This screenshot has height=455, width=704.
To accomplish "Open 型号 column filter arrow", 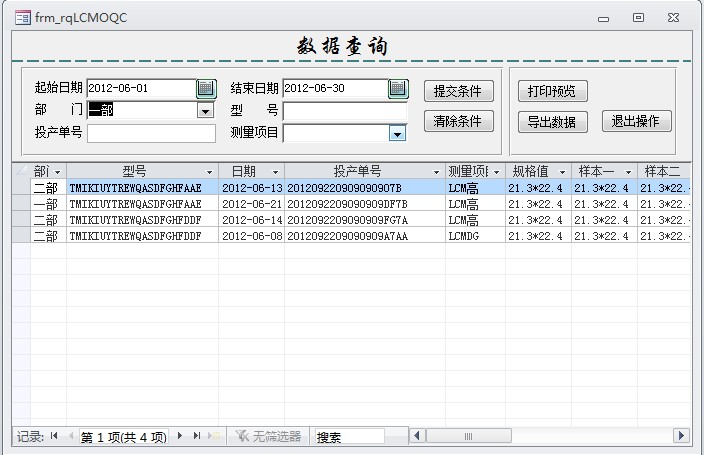I will click(x=209, y=172).
